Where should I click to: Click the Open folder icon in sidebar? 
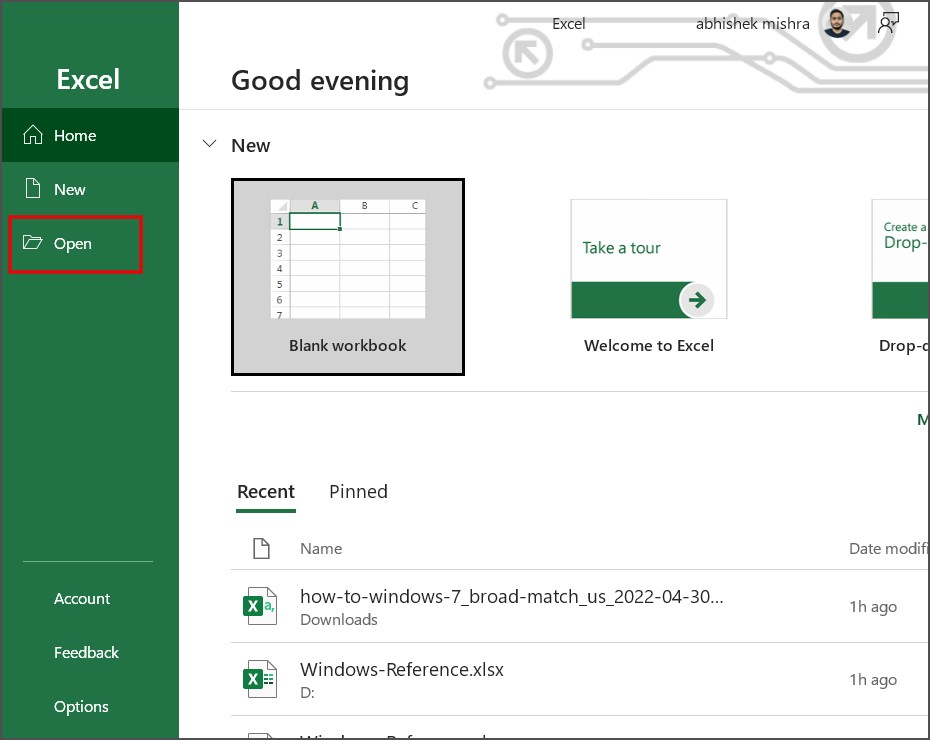click(x=33, y=243)
